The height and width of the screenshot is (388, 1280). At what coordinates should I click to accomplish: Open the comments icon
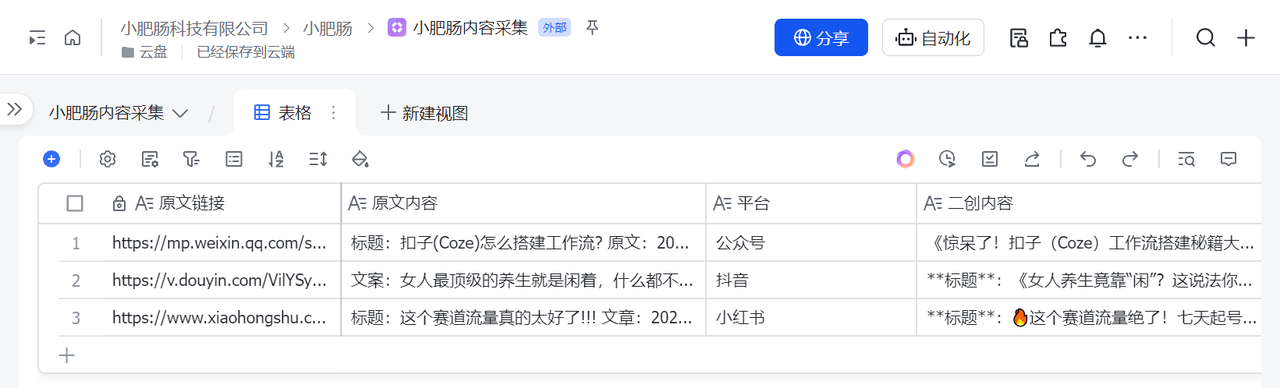coord(1229,159)
